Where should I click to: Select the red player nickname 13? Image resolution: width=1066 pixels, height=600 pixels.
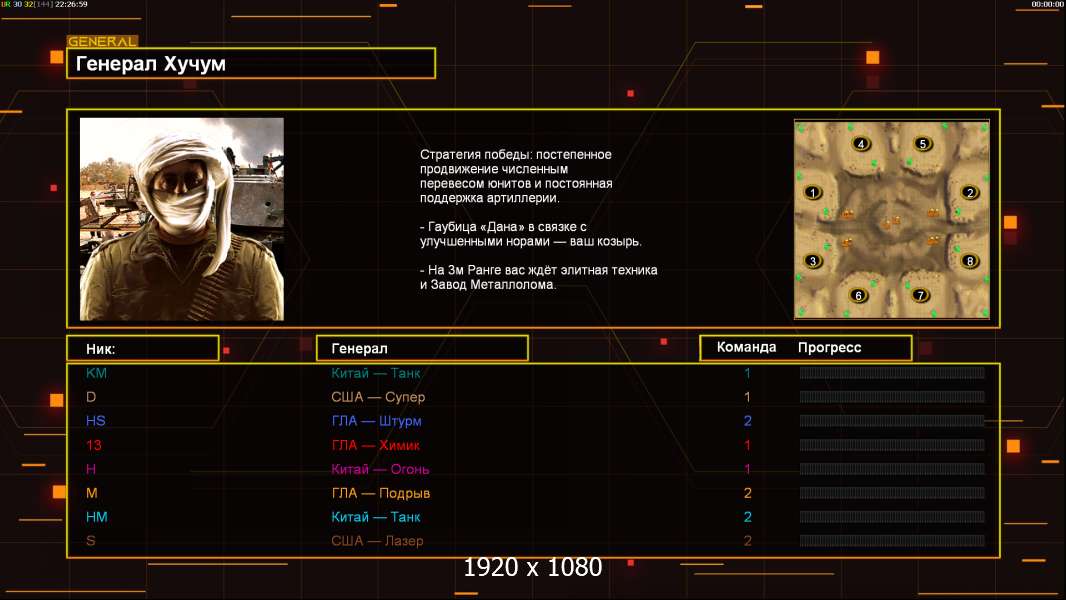point(94,445)
